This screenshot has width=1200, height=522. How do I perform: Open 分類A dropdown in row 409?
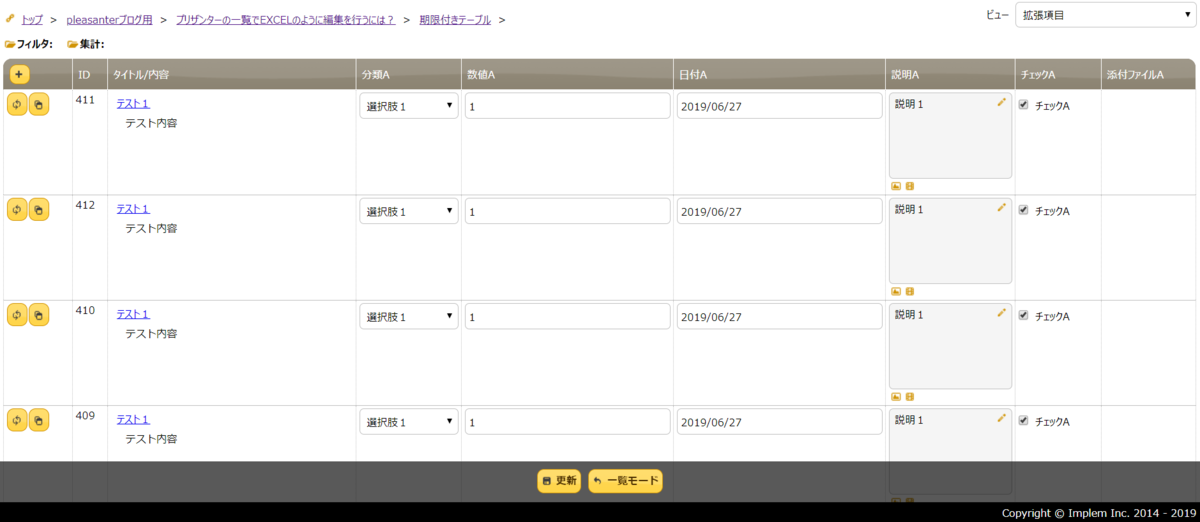tap(409, 422)
